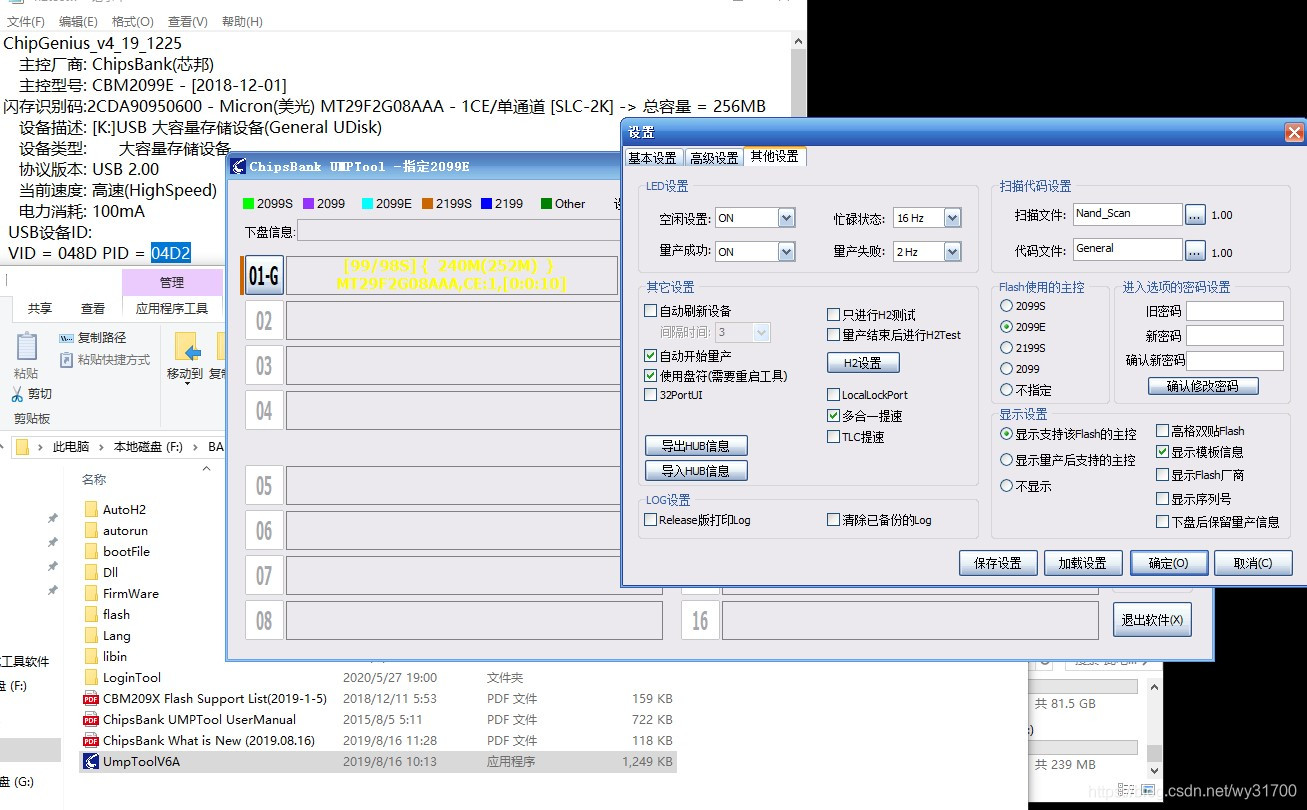Click the ChipsBank UMPTool UserManual PDF icon

(91, 719)
